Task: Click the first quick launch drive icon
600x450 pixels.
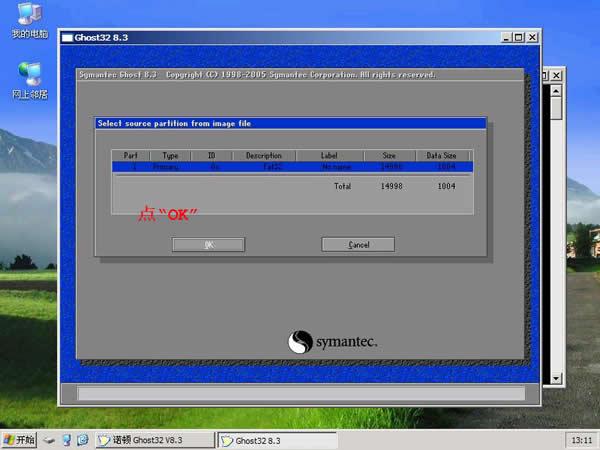Action: (49, 440)
